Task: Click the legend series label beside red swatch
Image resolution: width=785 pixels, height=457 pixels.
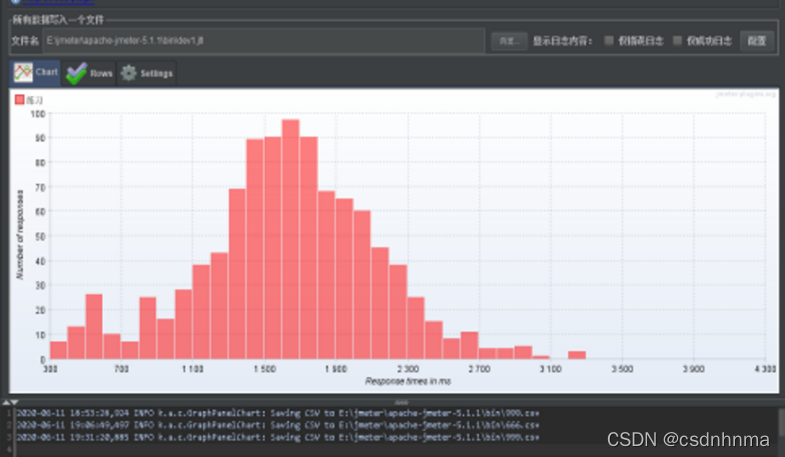Action: [x=35, y=100]
